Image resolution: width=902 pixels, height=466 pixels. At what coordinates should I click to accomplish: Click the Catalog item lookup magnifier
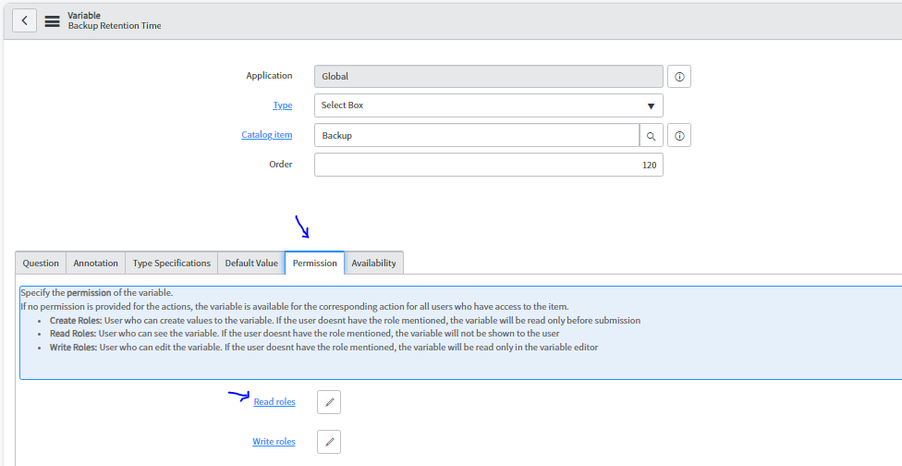pyautogui.click(x=651, y=135)
